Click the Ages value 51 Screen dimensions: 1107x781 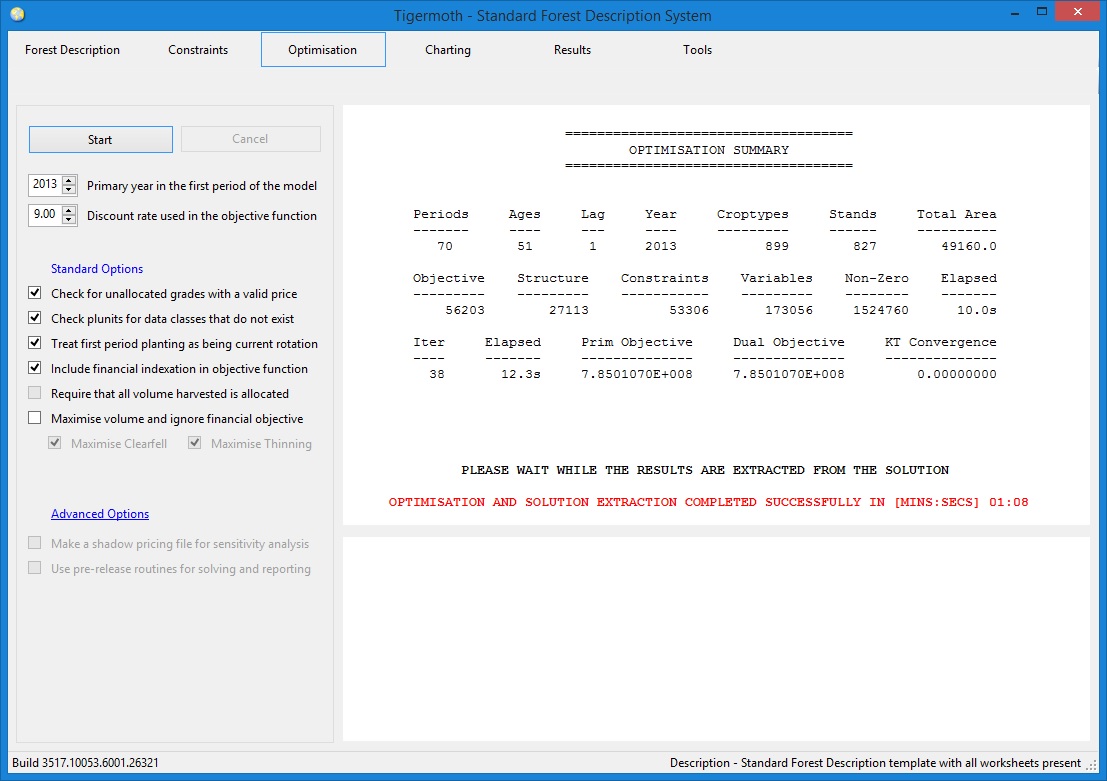(x=525, y=246)
